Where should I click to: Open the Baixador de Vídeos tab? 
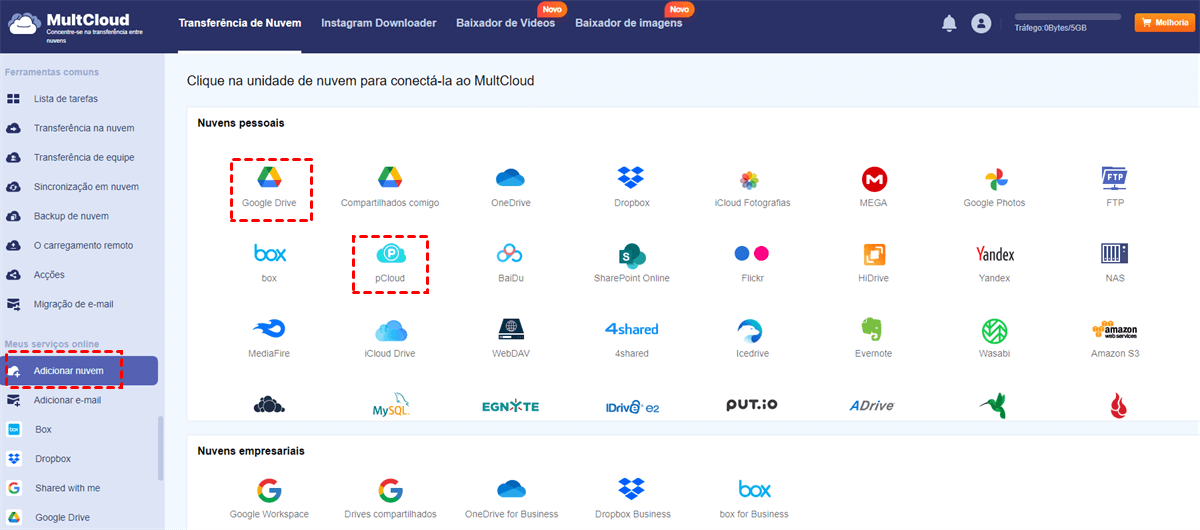pyautogui.click(x=505, y=23)
